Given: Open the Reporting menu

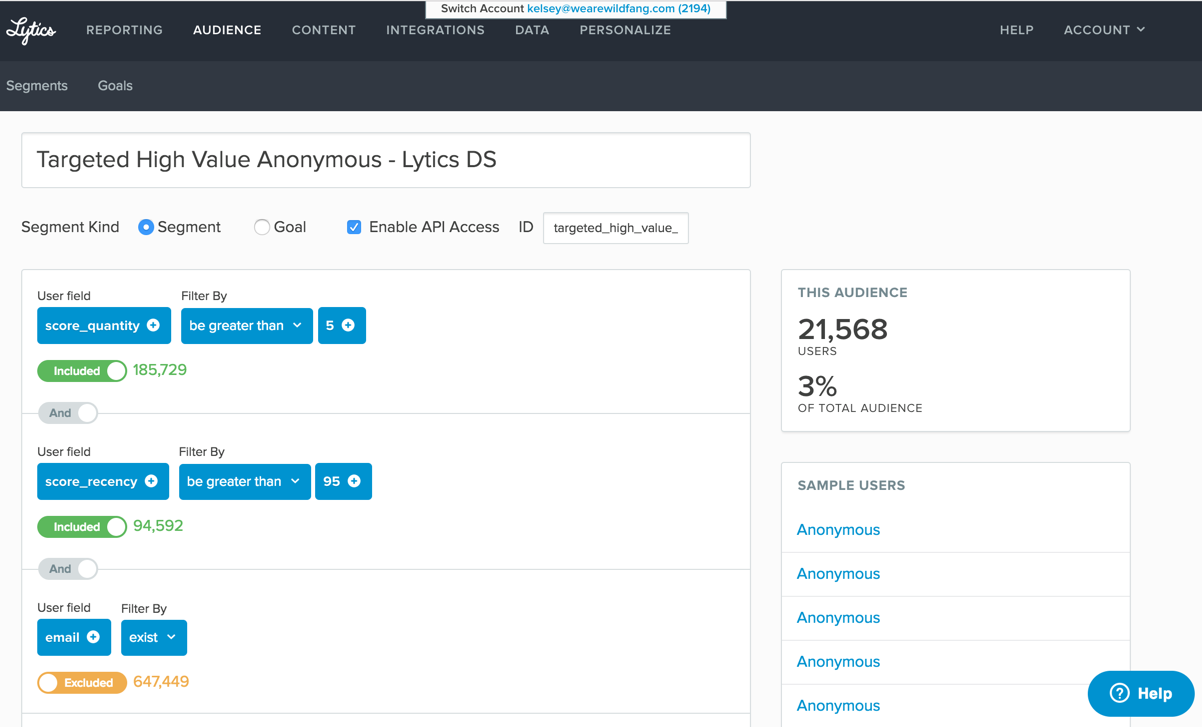Looking at the screenshot, I should pos(124,30).
